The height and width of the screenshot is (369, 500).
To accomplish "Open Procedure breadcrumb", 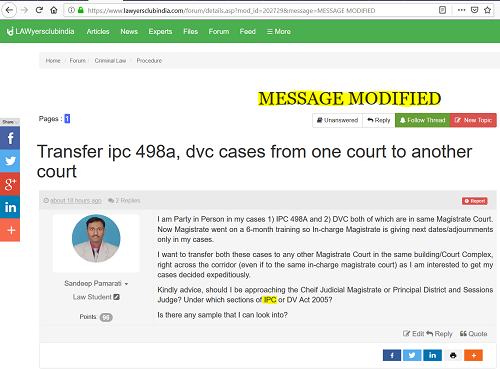I will pyautogui.click(x=149, y=61).
